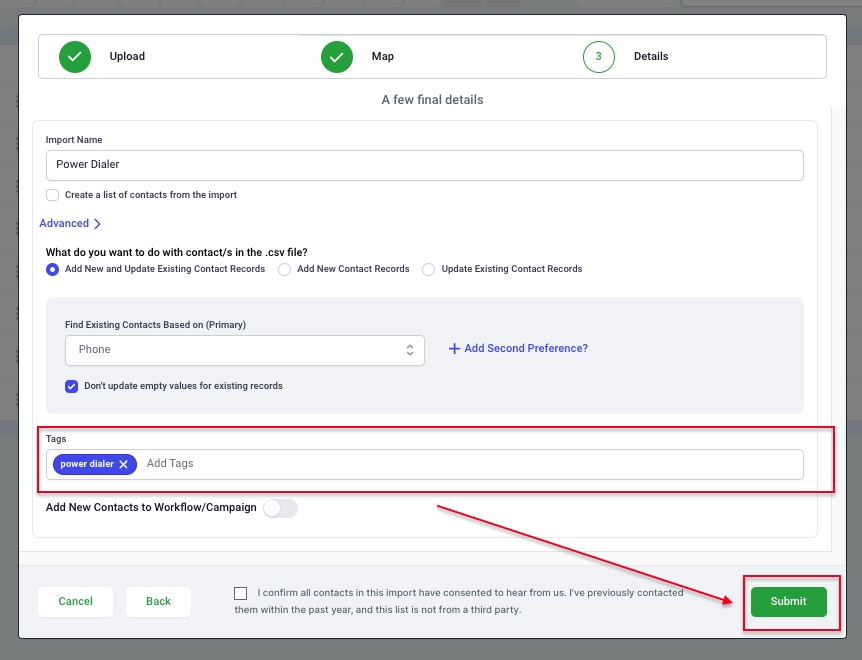Click the Cancel button
This screenshot has width=862, height=660.
[x=75, y=602]
